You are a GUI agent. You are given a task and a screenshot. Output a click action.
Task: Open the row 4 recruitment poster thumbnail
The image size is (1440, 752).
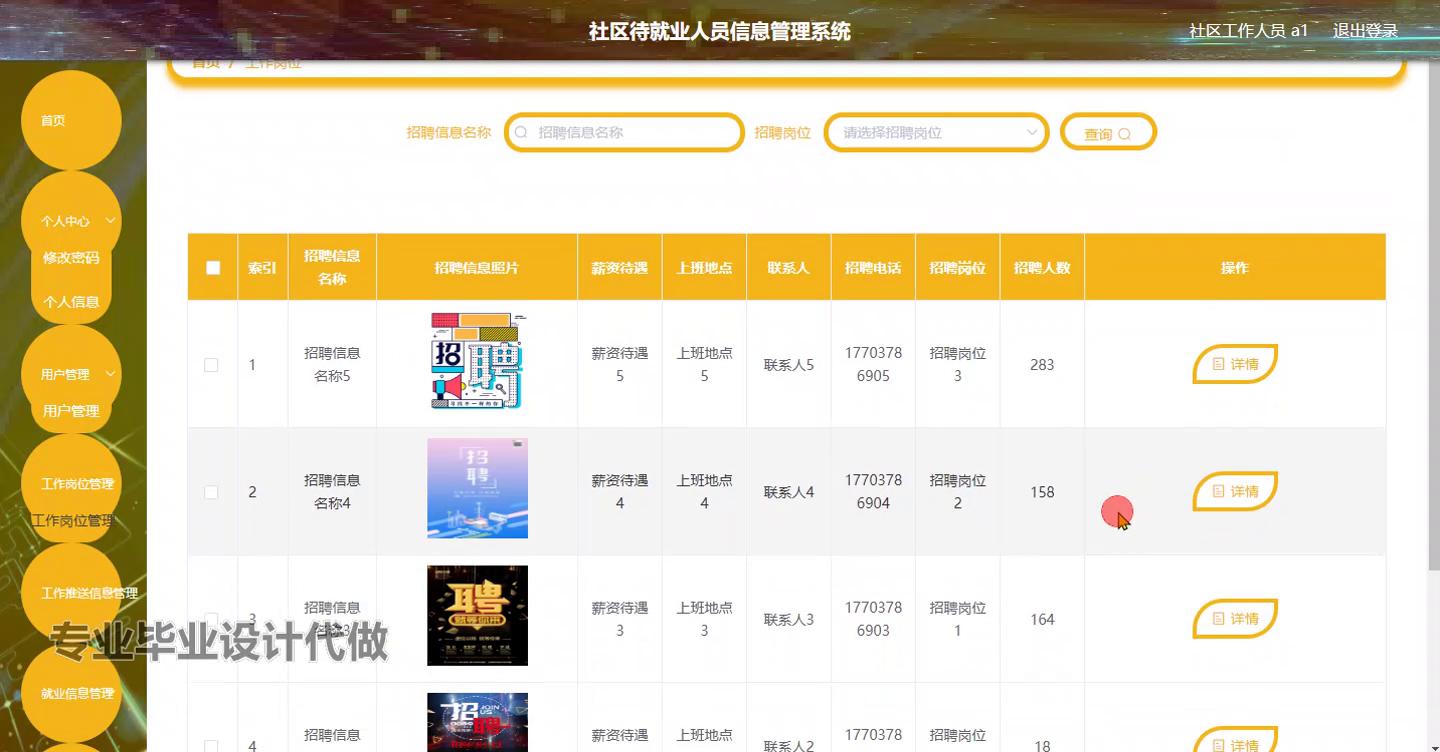coord(477,722)
